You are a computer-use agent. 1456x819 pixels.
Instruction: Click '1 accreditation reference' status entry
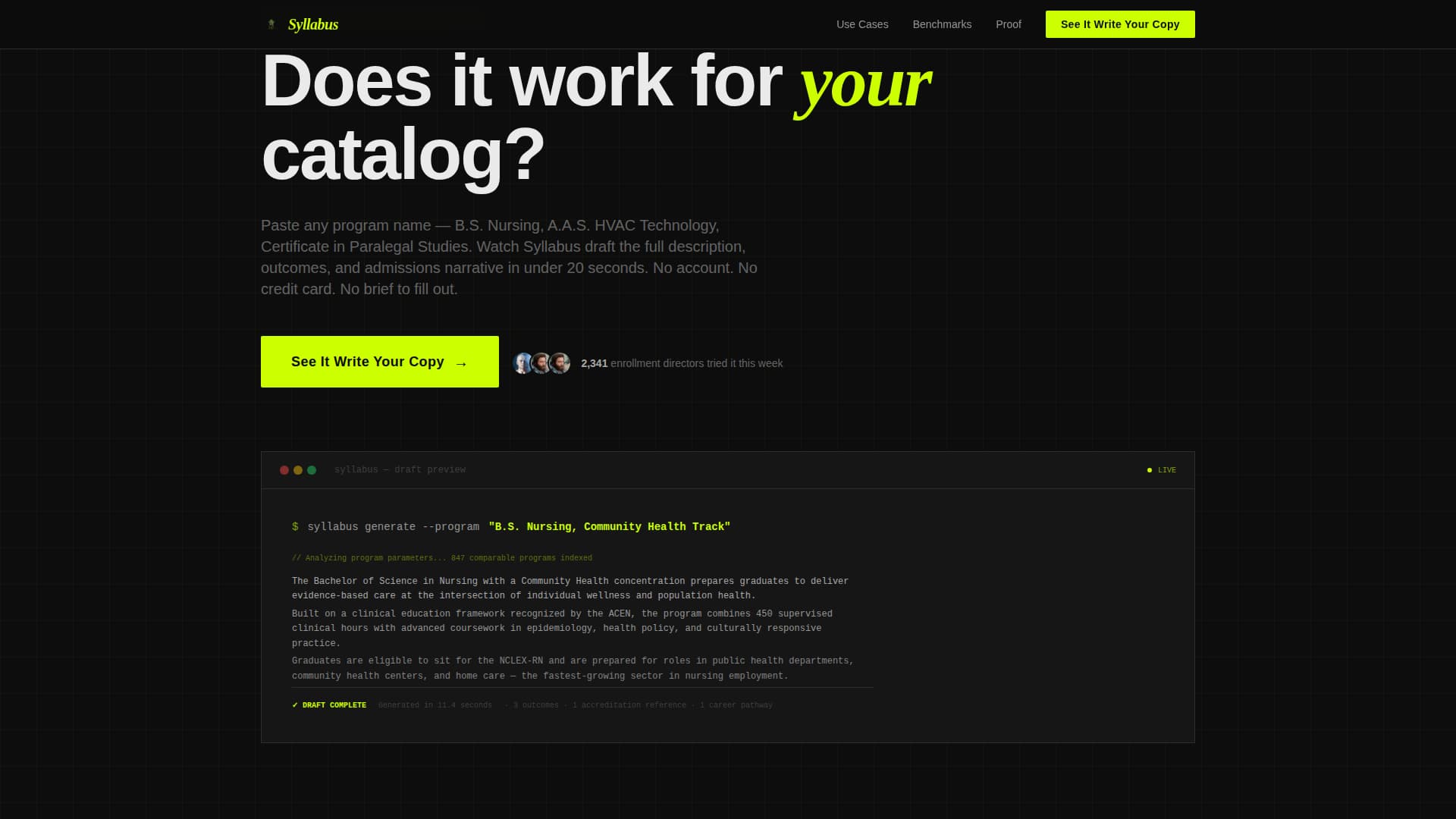click(629, 705)
